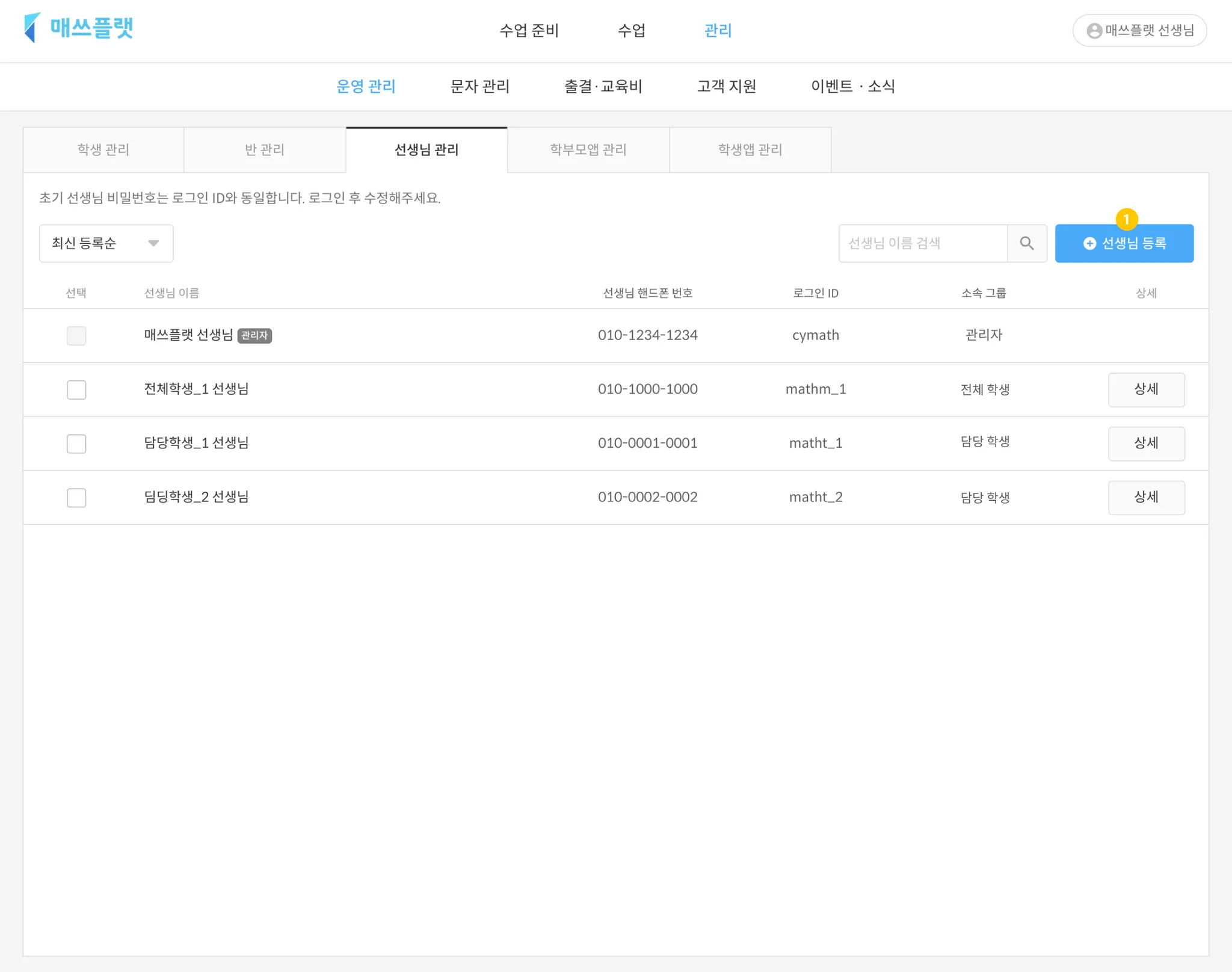Open the 학부모앱 관리 tab
1232x972 pixels.
click(588, 150)
